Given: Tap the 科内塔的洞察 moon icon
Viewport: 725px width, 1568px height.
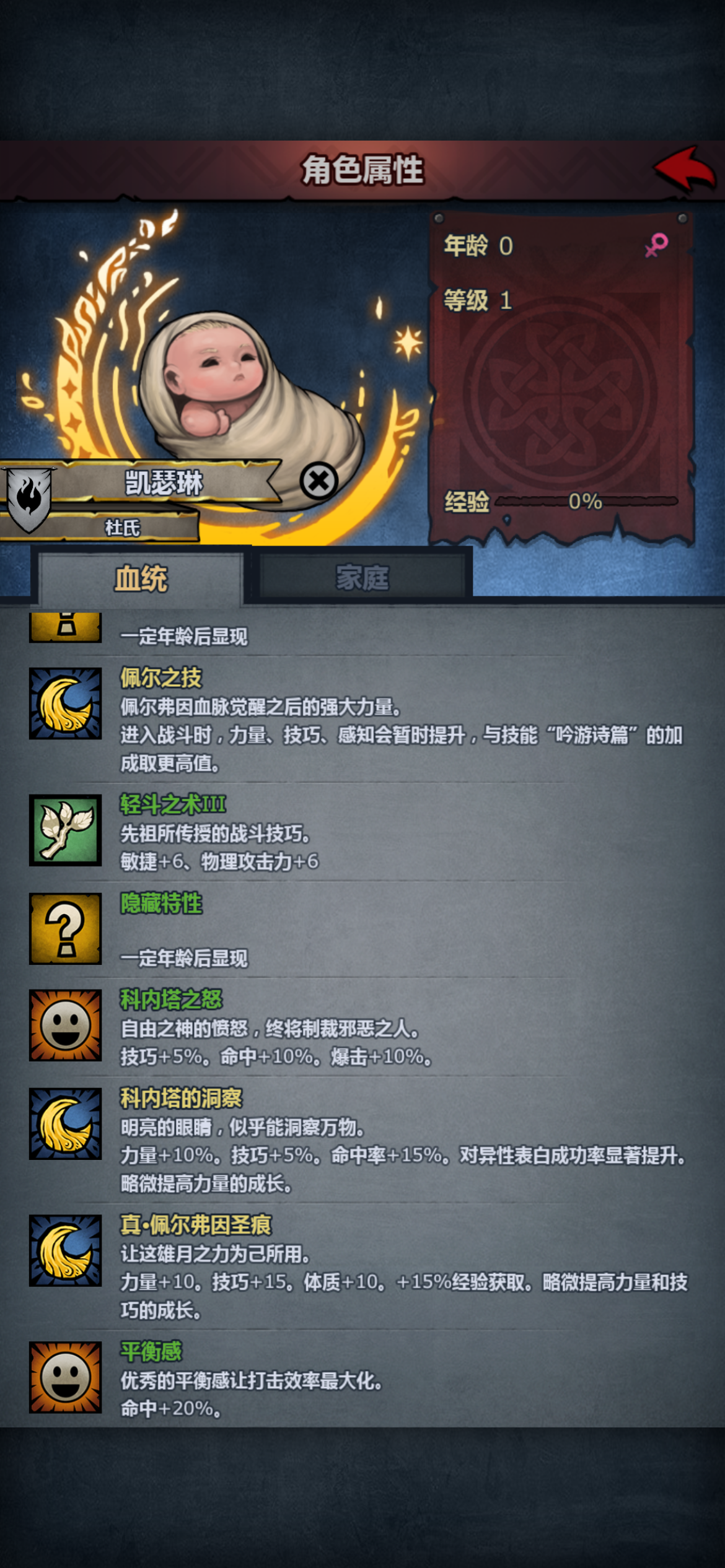Looking at the screenshot, I should (x=65, y=1123).
